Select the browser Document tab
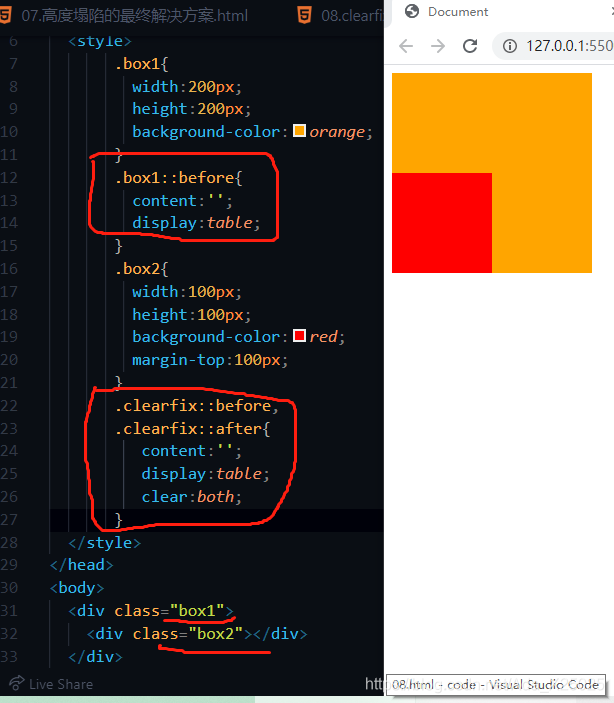This screenshot has height=703, width=614. (x=457, y=12)
